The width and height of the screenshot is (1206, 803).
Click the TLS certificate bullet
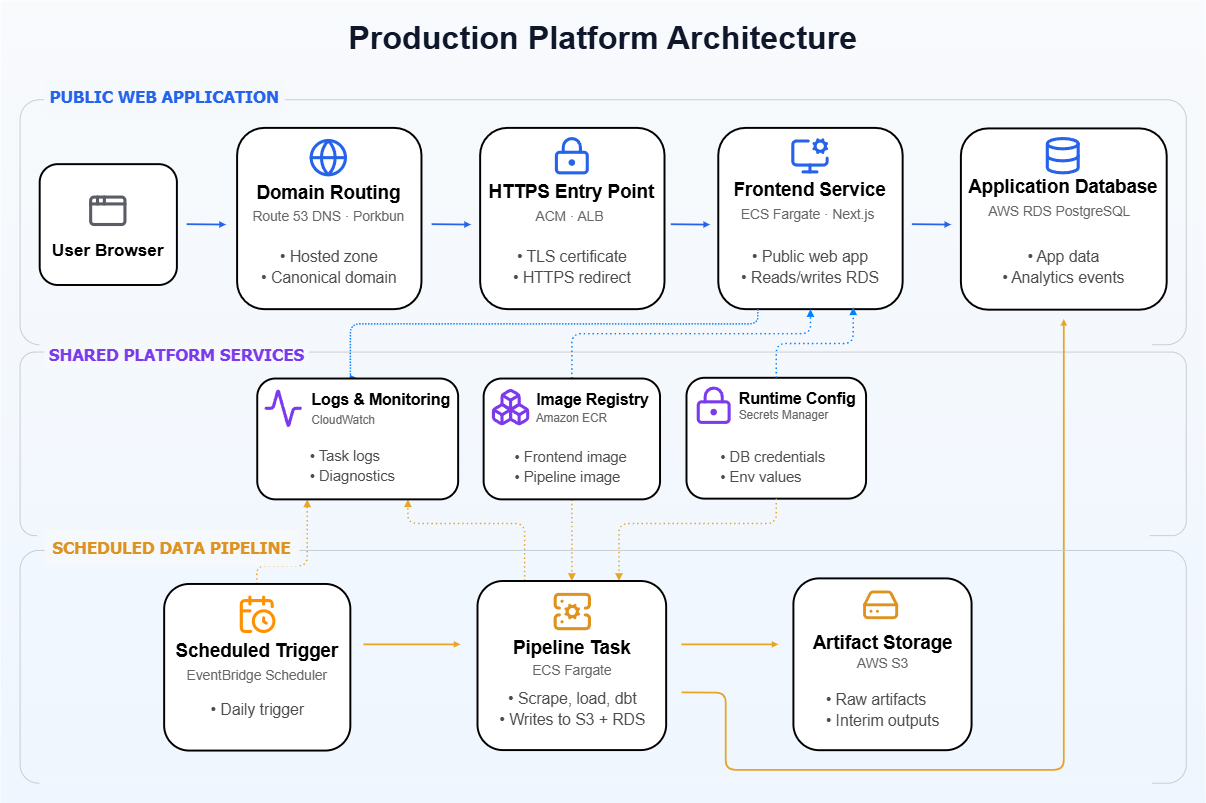point(571,256)
